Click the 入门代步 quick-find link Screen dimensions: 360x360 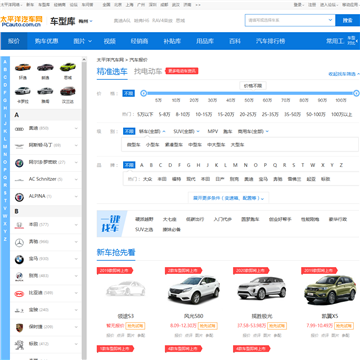(x=222, y=219)
